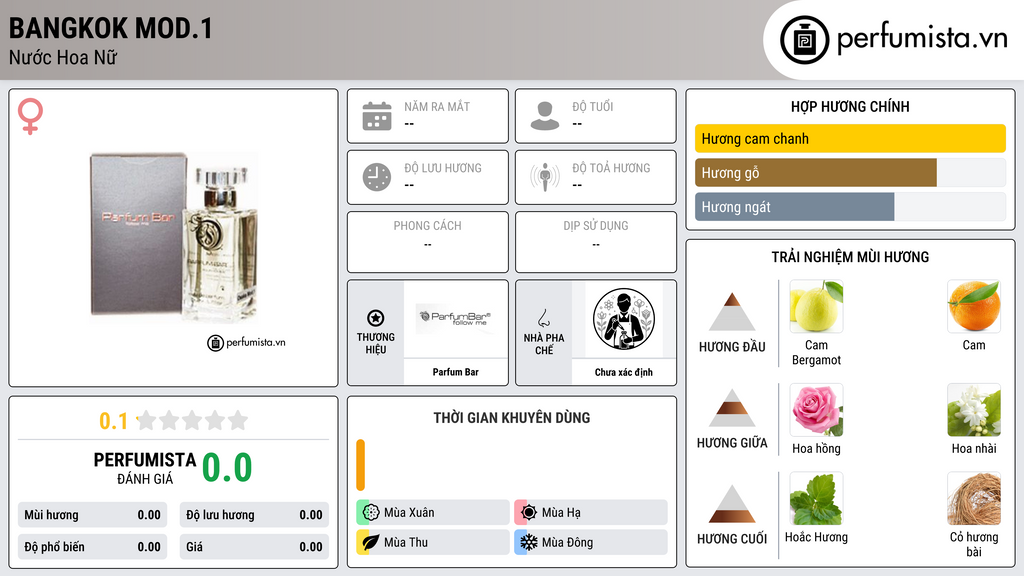The width and height of the screenshot is (1024, 576).
Task: Click the Năm ra mắt label
Action: (437, 106)
